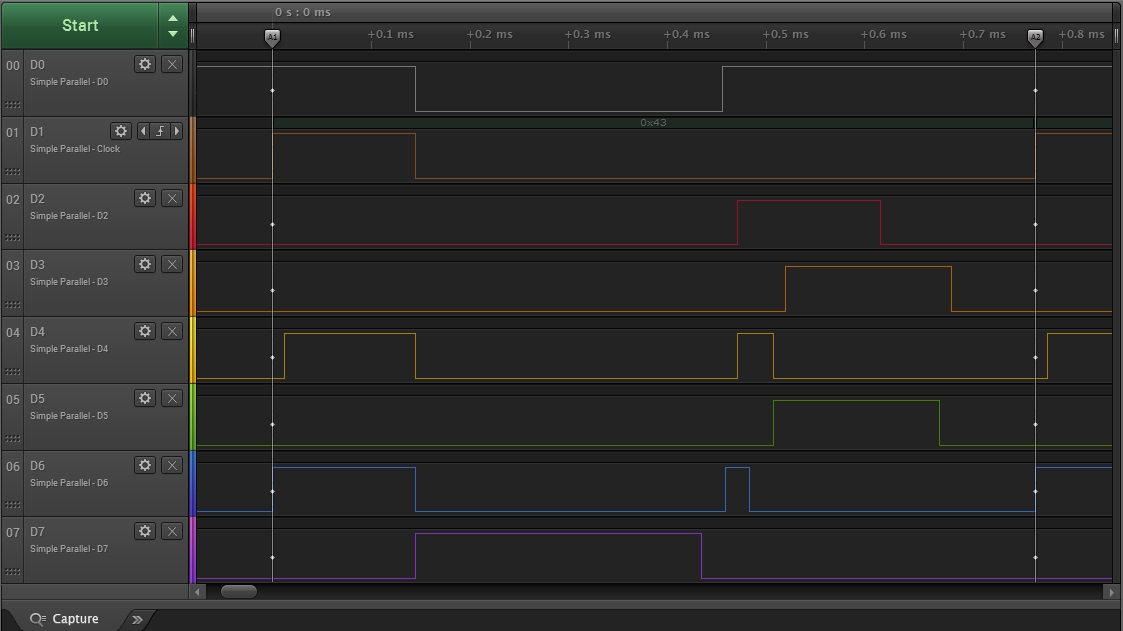The height and width of the screenshot is (631, 1123).
Task: Open settings gear for channel D4
Action: tap(145, 331)
